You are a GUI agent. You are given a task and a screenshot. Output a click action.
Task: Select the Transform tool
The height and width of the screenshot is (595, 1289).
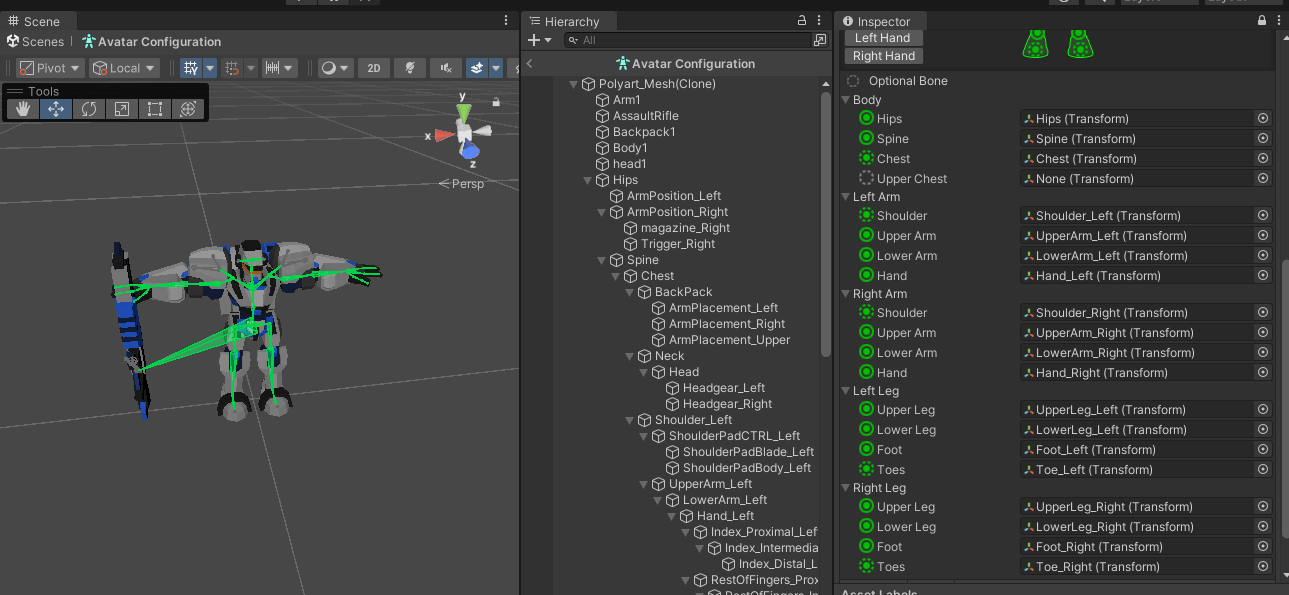point(188,109)
